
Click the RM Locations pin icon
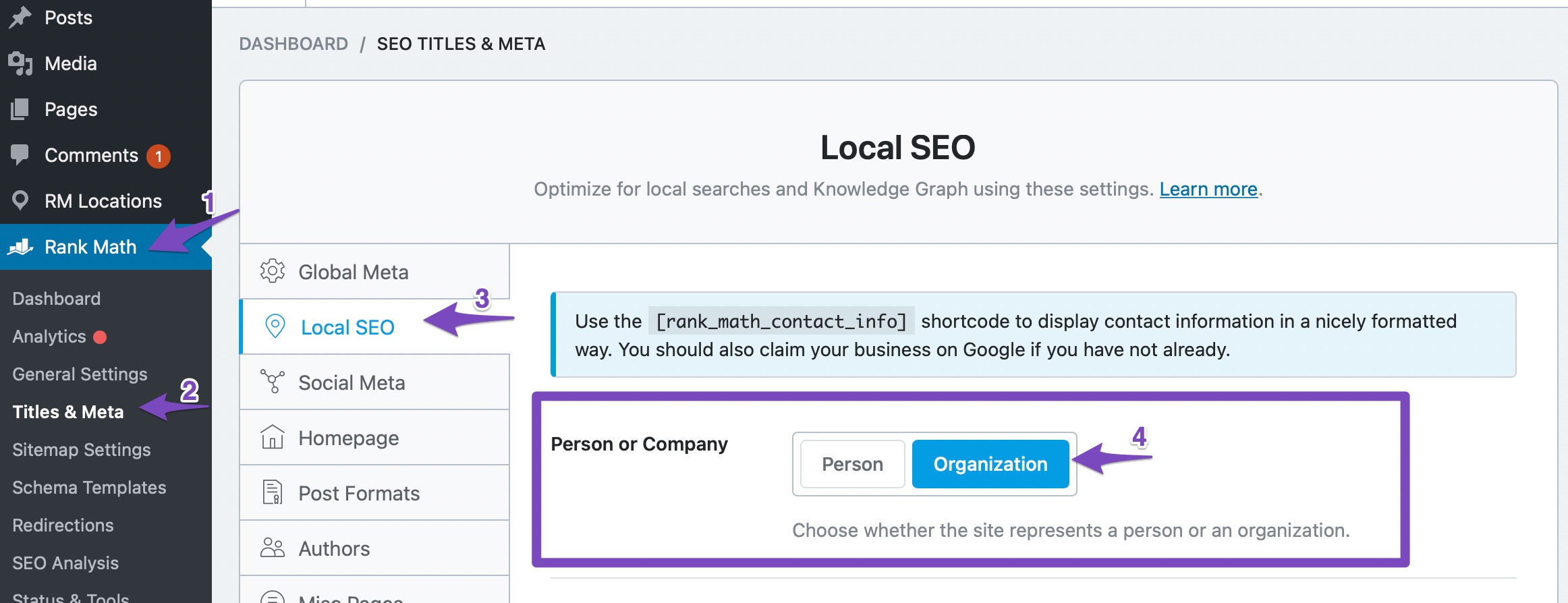[x=20, y=200]
